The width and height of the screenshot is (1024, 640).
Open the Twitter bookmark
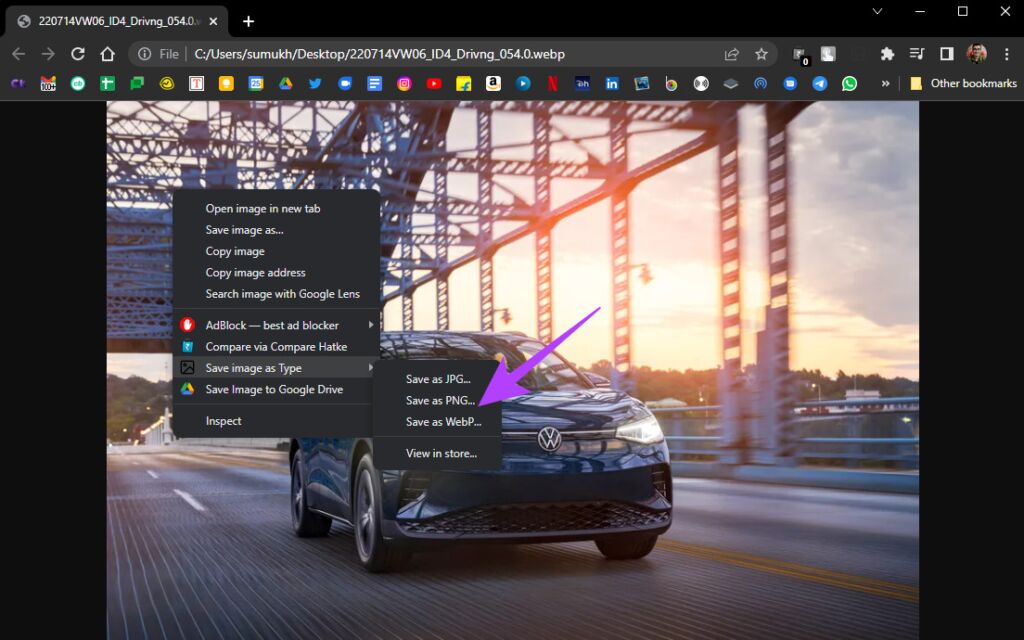[x=315, y=84]
